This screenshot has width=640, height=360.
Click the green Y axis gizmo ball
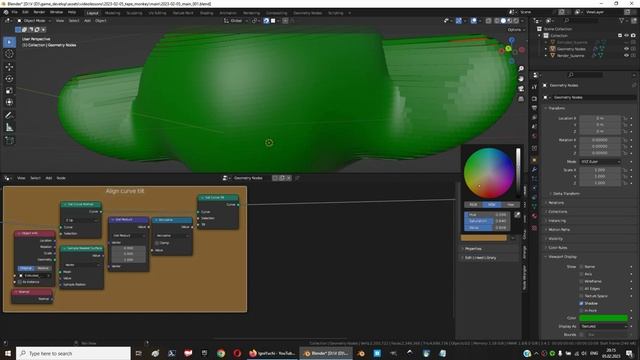pos(508,49)
